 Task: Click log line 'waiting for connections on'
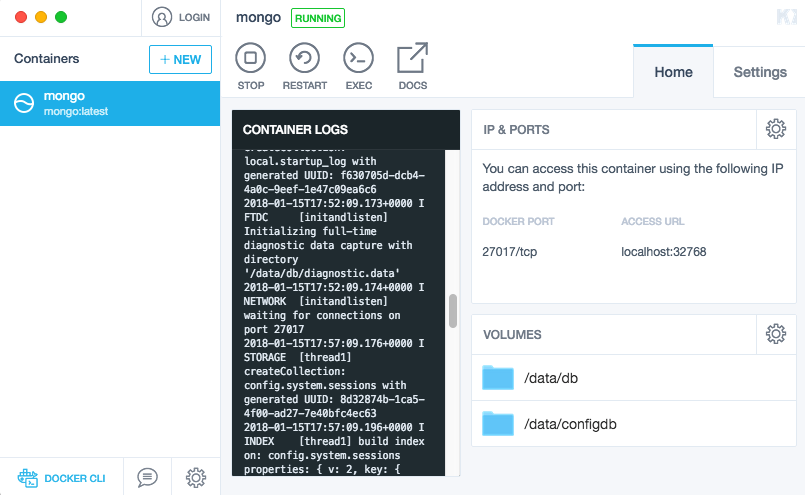322,315
